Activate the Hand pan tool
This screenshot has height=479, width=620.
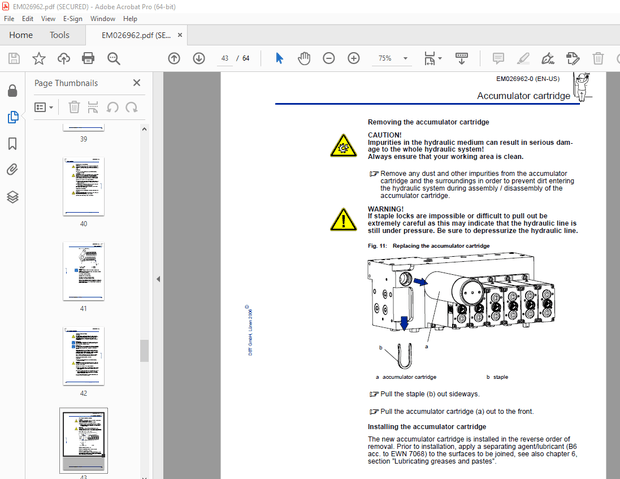pos(304,59)
